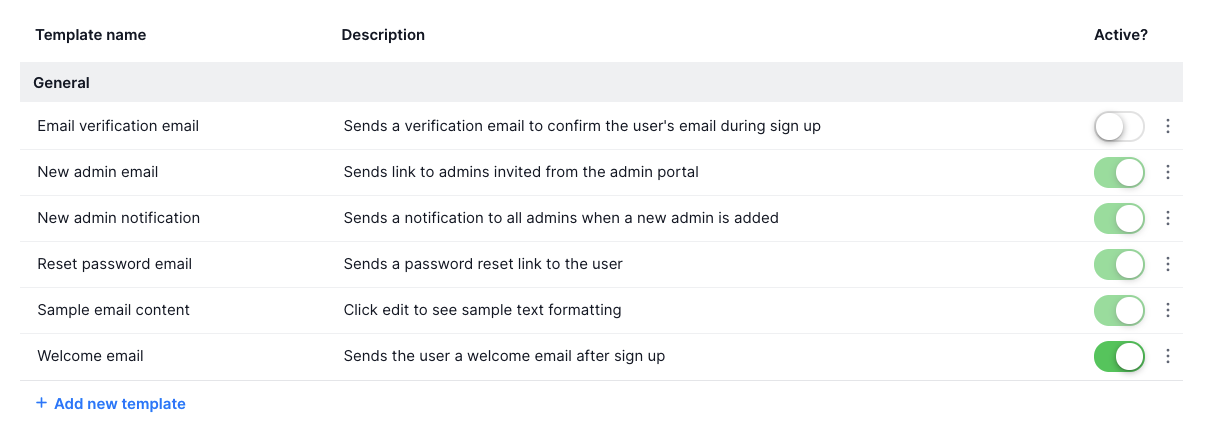
Task: Select the Reset password email row name
Action: [114, 264]
